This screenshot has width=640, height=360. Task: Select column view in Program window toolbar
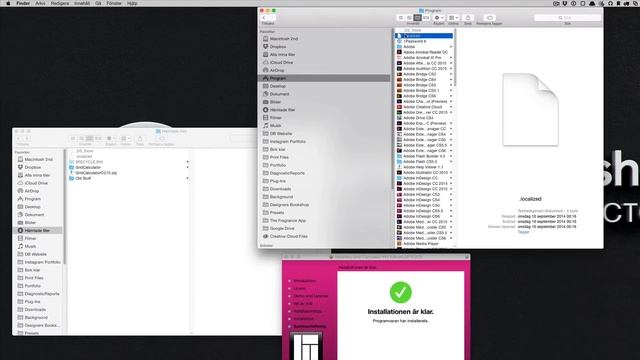pyautogui.click(x=418, y=18)
